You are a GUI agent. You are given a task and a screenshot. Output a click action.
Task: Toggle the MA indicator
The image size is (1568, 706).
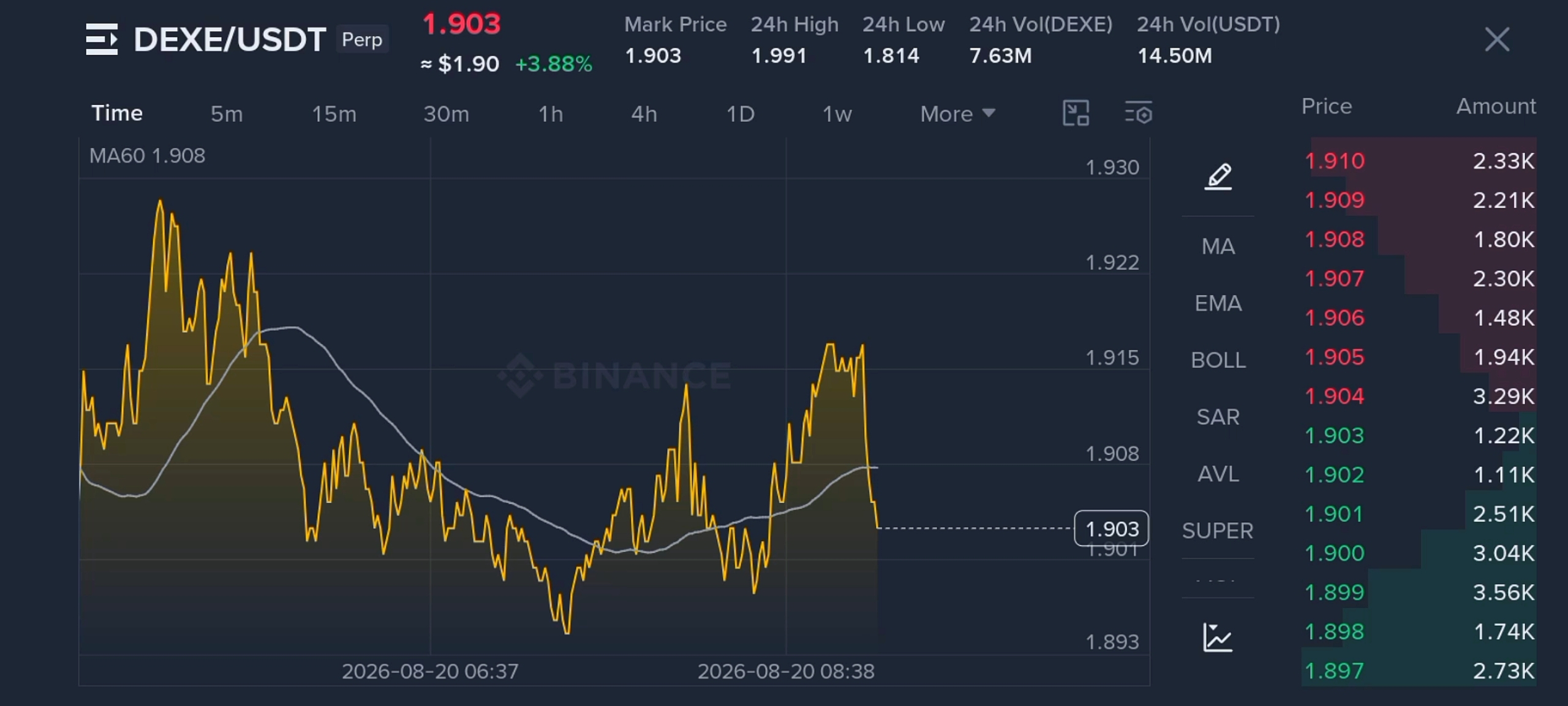pyautogui.click(x=1218, y=246)
